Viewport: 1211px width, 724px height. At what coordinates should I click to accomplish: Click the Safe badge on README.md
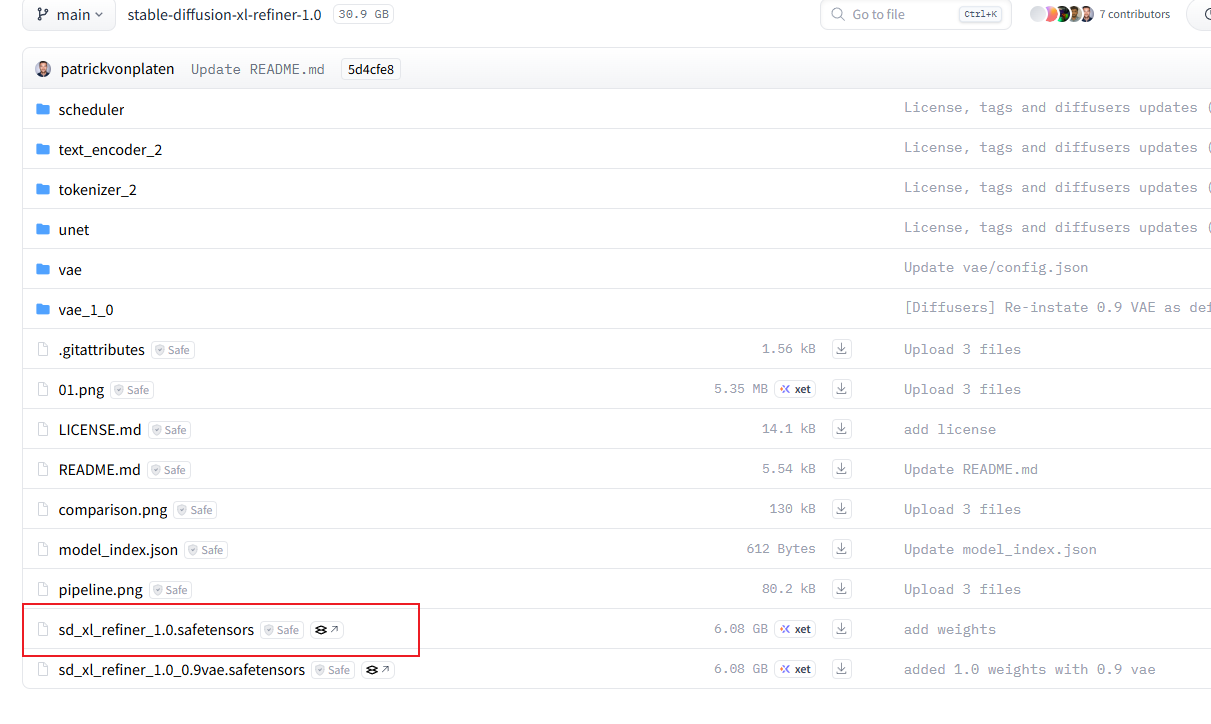coord(169,470)
